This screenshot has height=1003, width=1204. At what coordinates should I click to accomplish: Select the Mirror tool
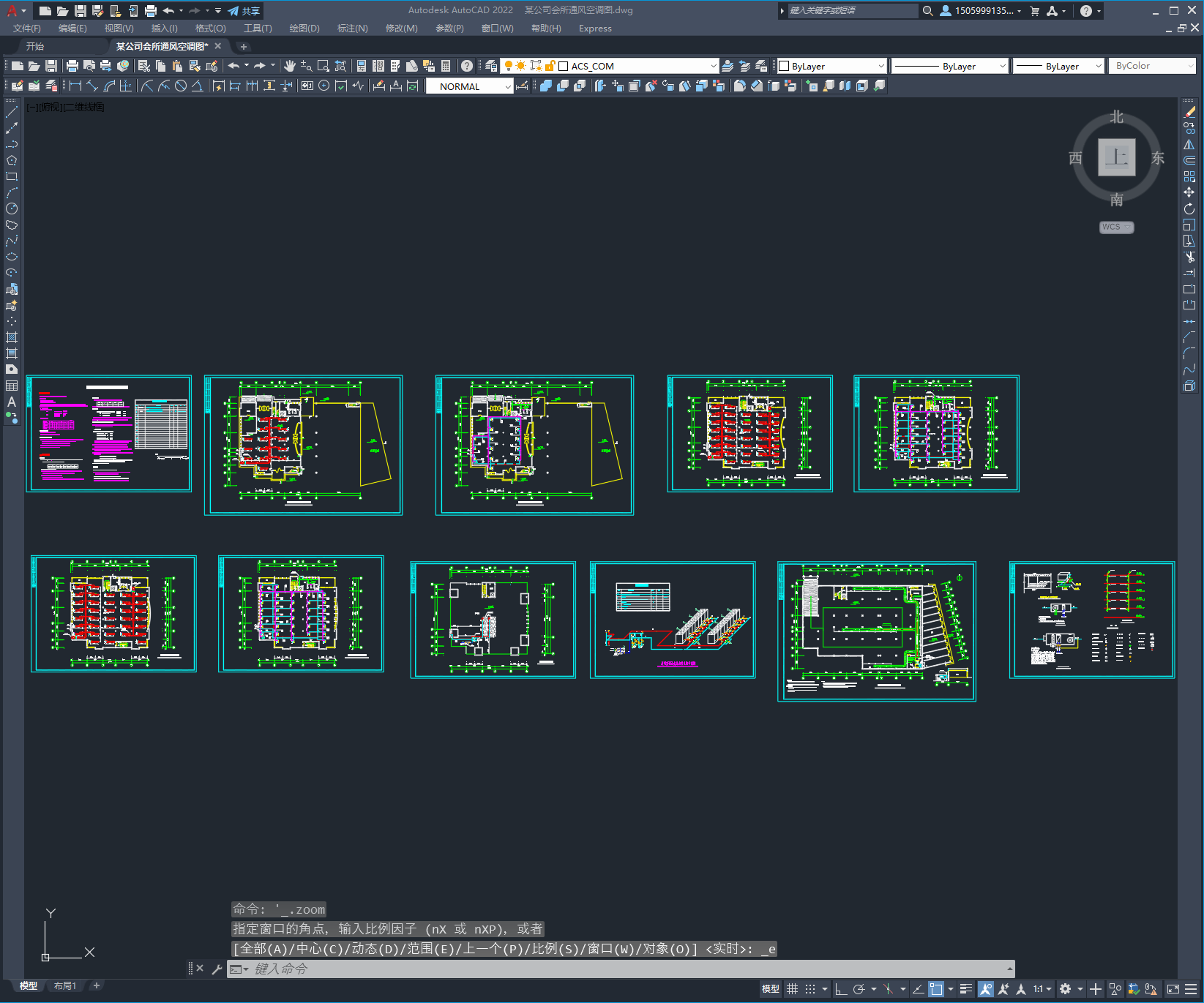tap(1189, 144)
